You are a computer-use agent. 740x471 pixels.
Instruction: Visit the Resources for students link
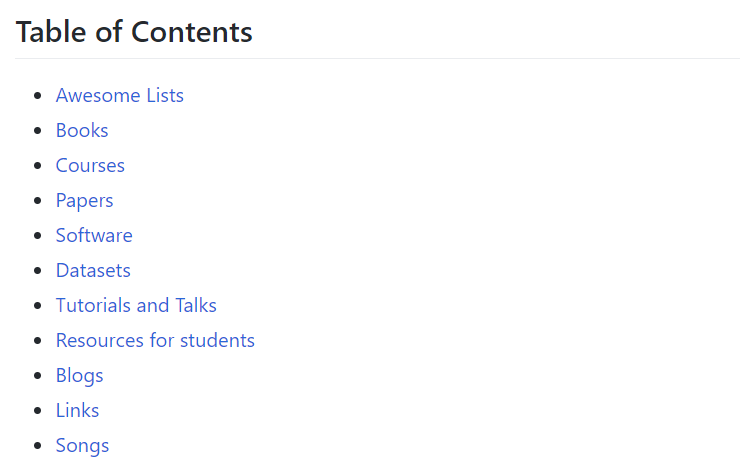[155, 341]
